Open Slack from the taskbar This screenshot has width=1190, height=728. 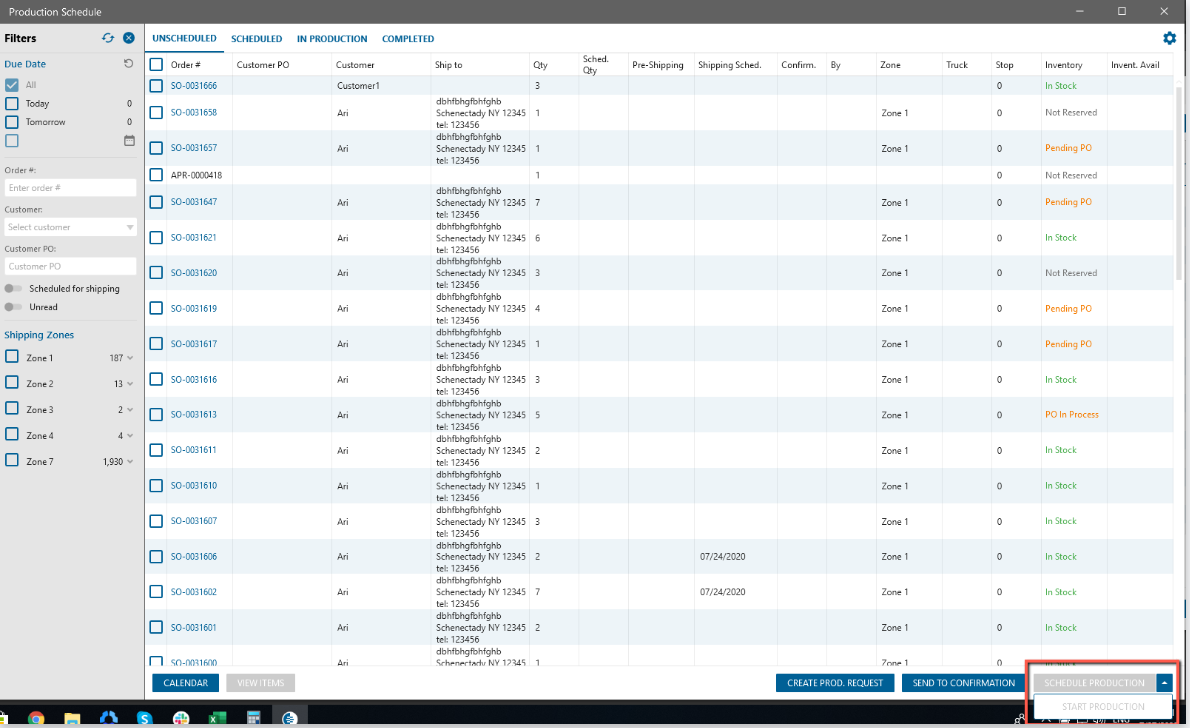pos(181,718)
